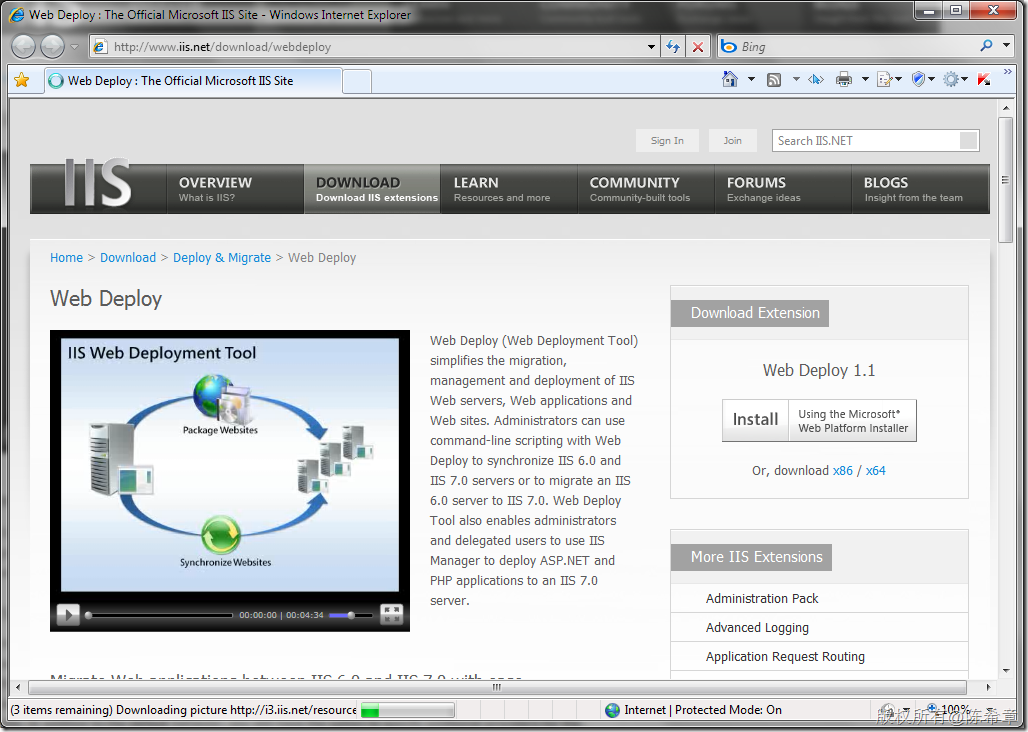
Task: Click the iis.net URL address field
Action: click(374, 47)
